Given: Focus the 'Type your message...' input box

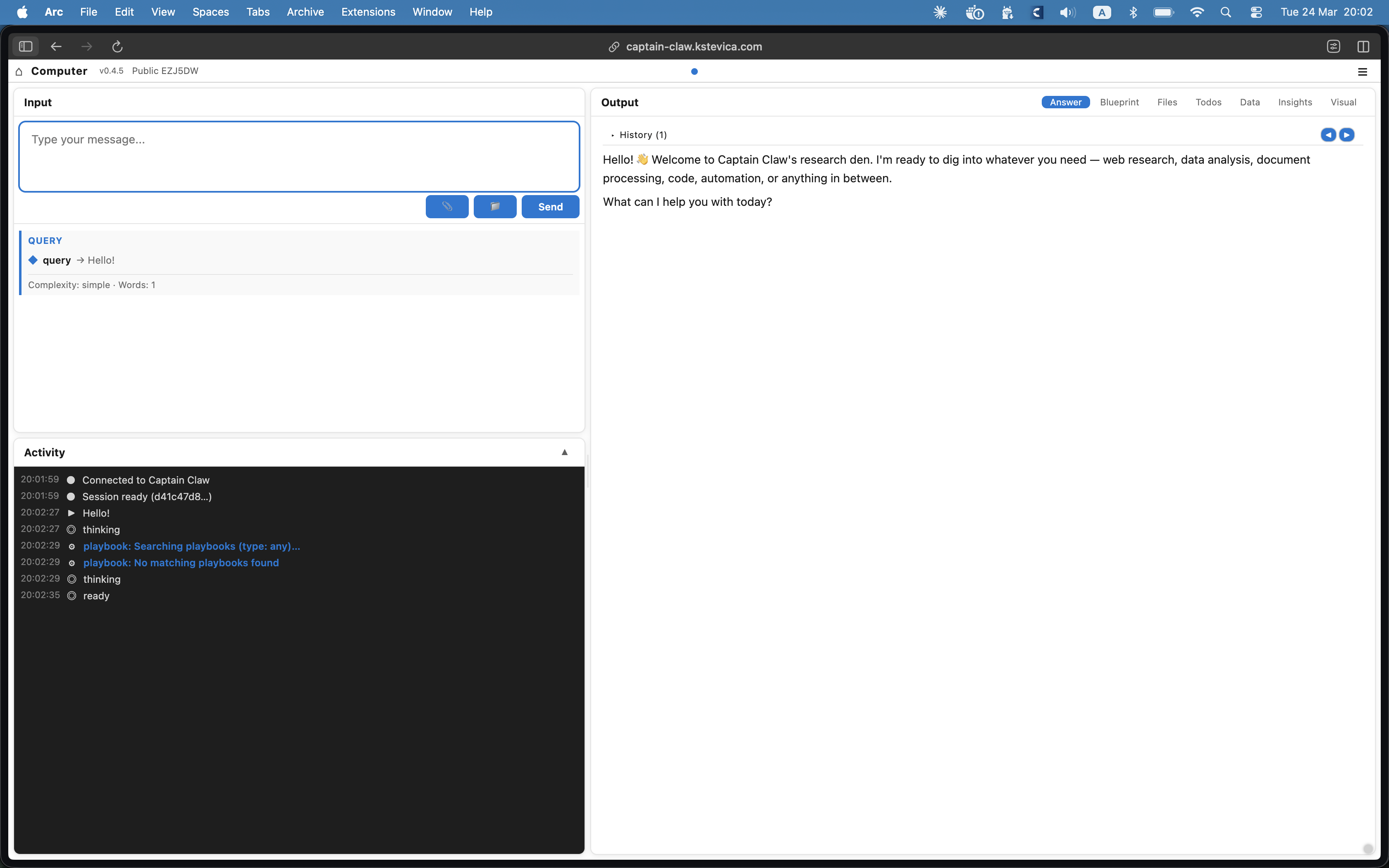Looking at the screenshot, I should [299, 156].
